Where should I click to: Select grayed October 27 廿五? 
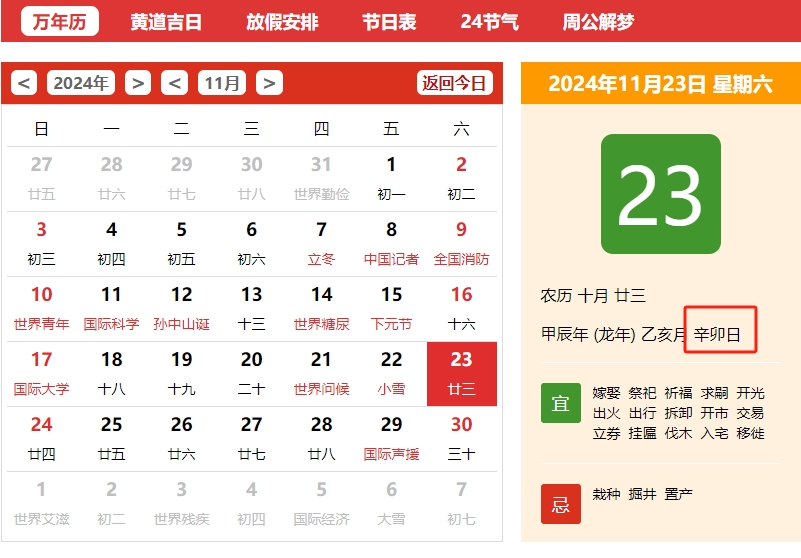point(41,179)
